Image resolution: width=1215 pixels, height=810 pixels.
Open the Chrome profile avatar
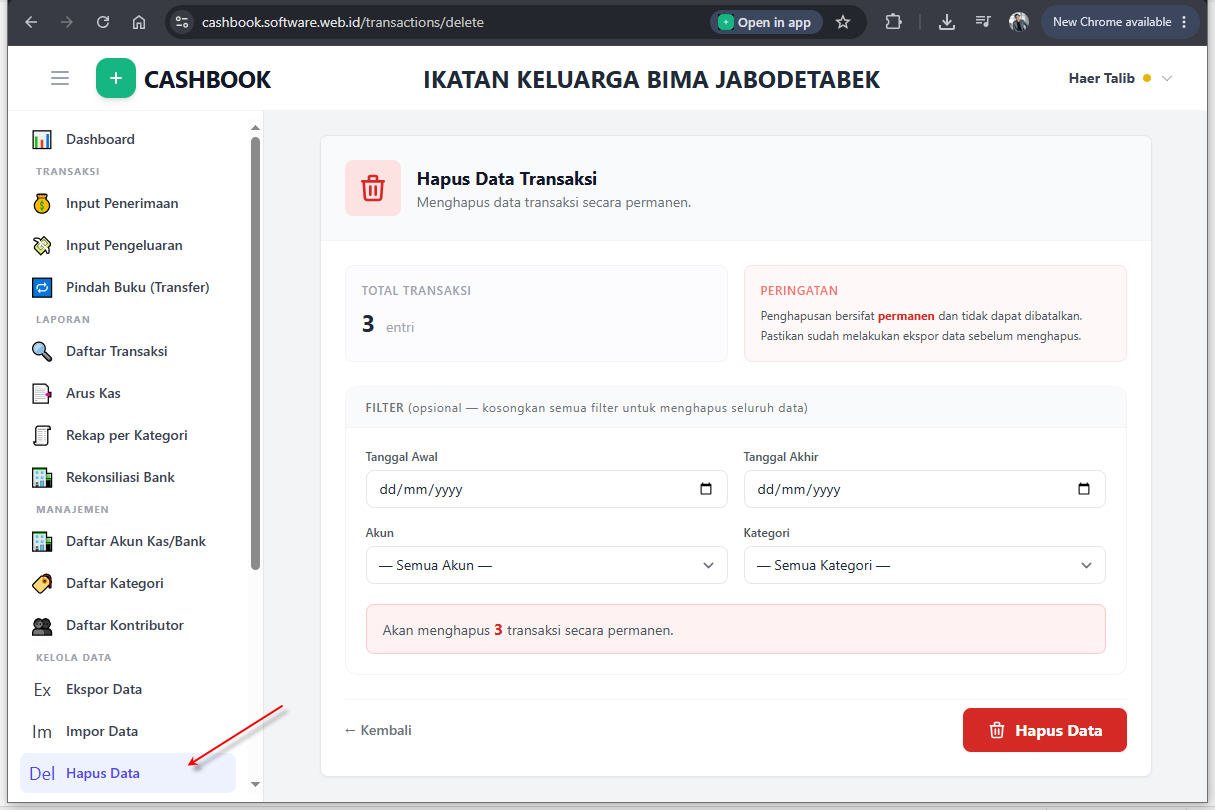(x=1019, y=22)
